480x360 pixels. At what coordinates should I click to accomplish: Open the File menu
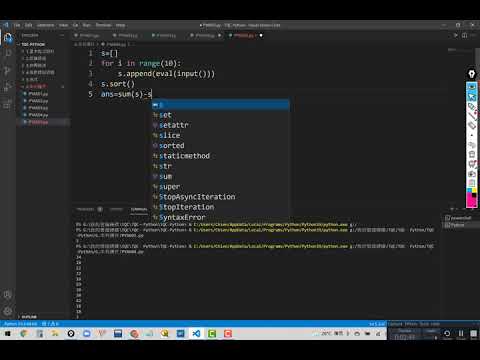coord(17,25)
